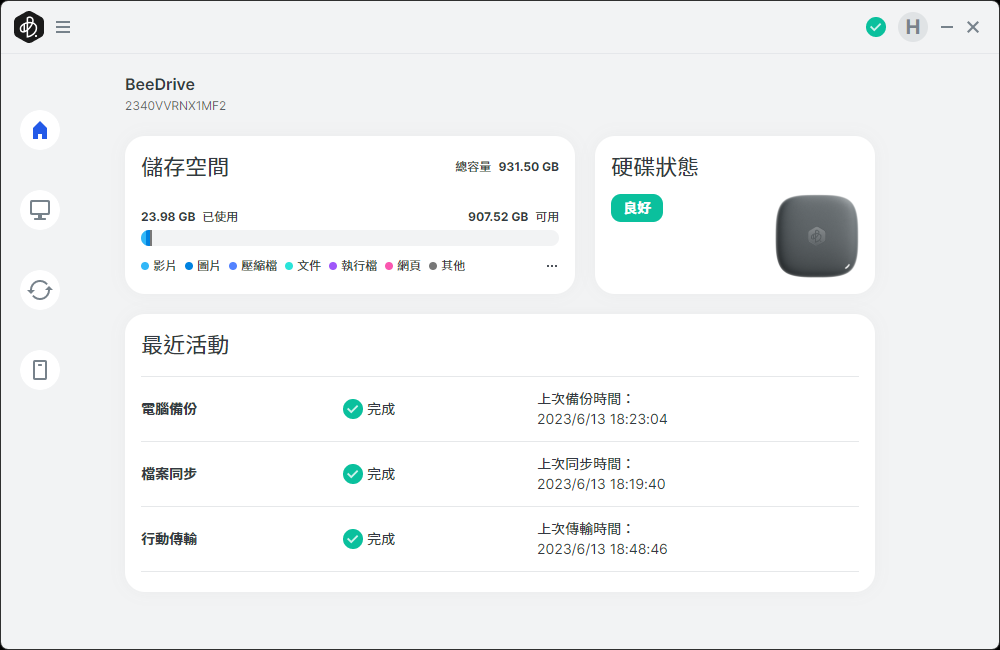The width and height of the screenshot is (1000, 650).
Task: Click the 完成 check icon for 電腦備份
Action: pos(352,409)
